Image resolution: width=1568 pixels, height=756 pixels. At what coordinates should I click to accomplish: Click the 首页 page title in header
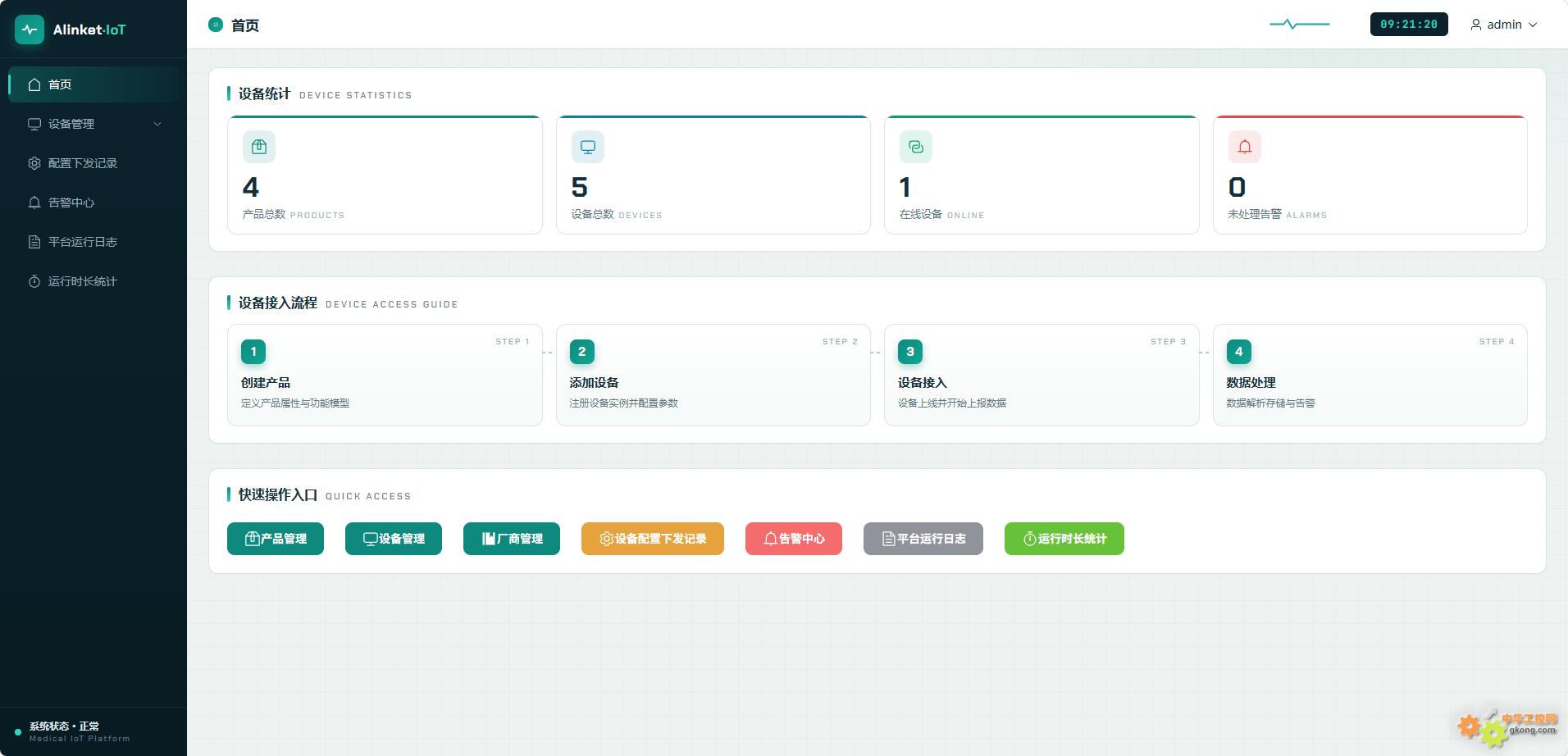[x=245, y=25]
